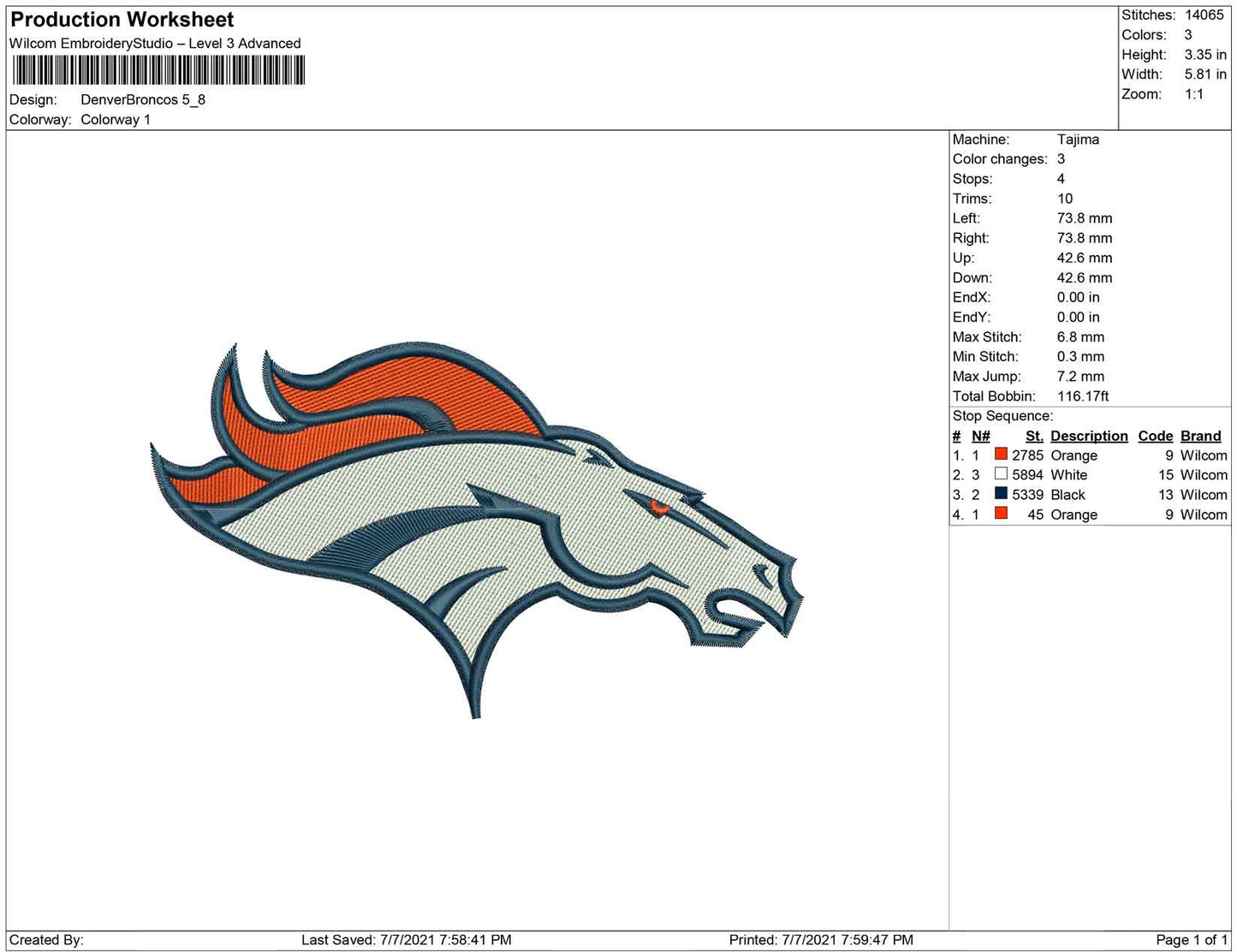Click the 'St.' column header
Image resolution: width=1237 pixels, height=952 pixels.
[x=1034, y=436]
